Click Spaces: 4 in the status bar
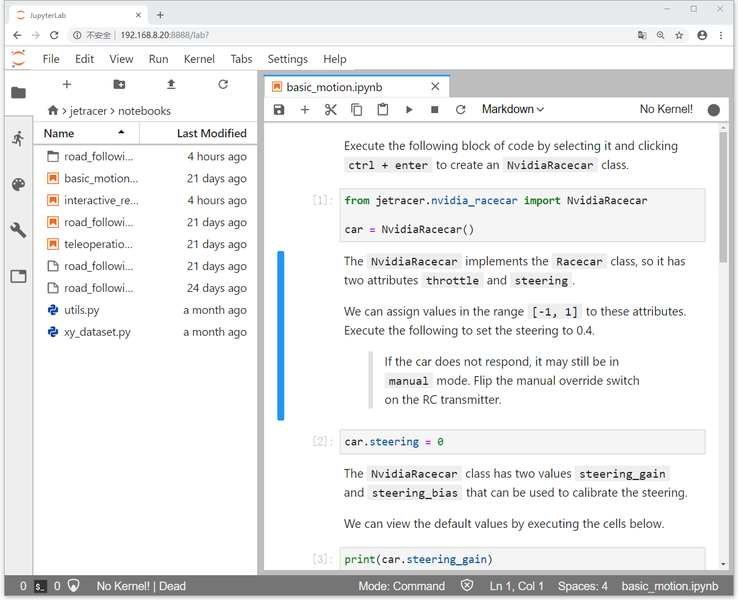Image resolution: width=738 pixels, height=600 pixels. click(583, 586)
